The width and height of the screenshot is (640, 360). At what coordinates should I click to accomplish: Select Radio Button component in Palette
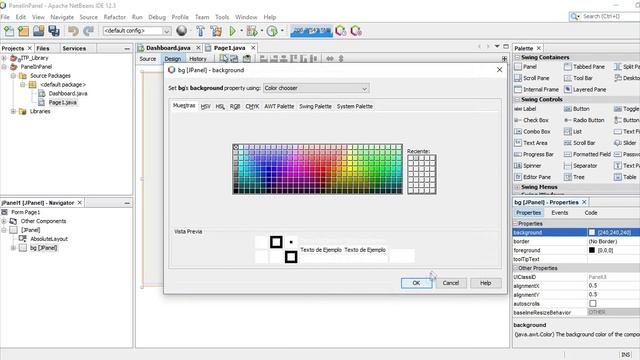584,120
